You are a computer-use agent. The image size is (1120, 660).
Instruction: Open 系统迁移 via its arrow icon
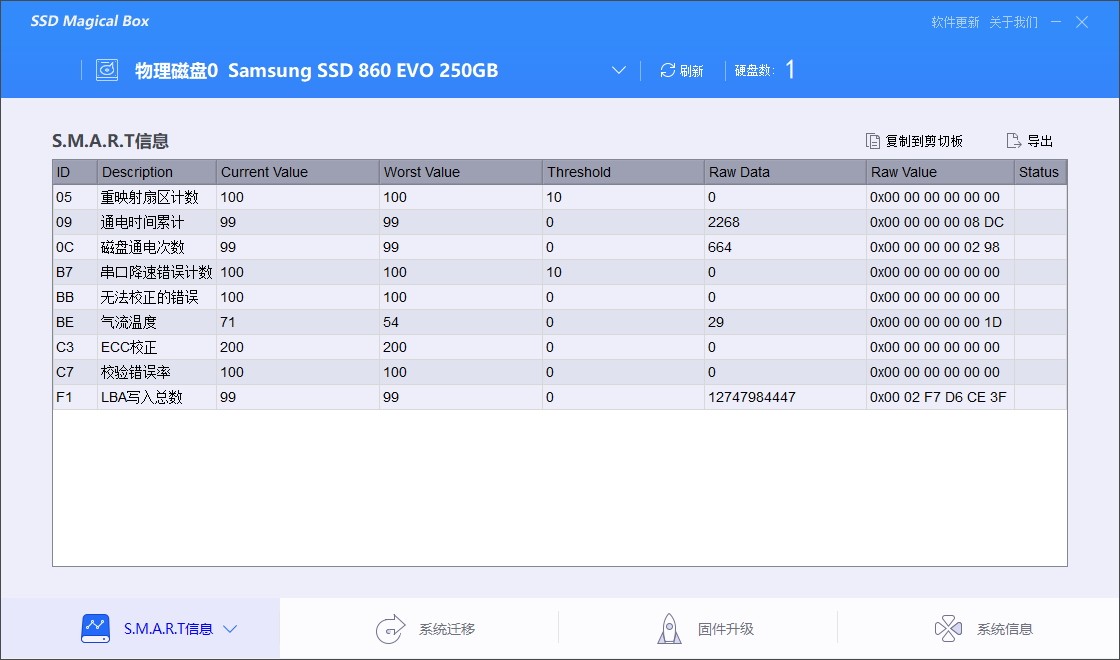coord(390,629)
